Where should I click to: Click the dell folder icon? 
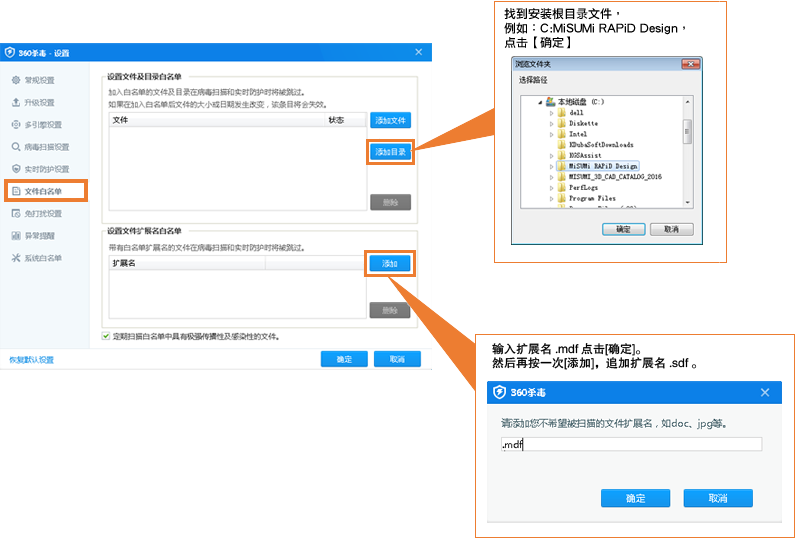coord(561,113)
